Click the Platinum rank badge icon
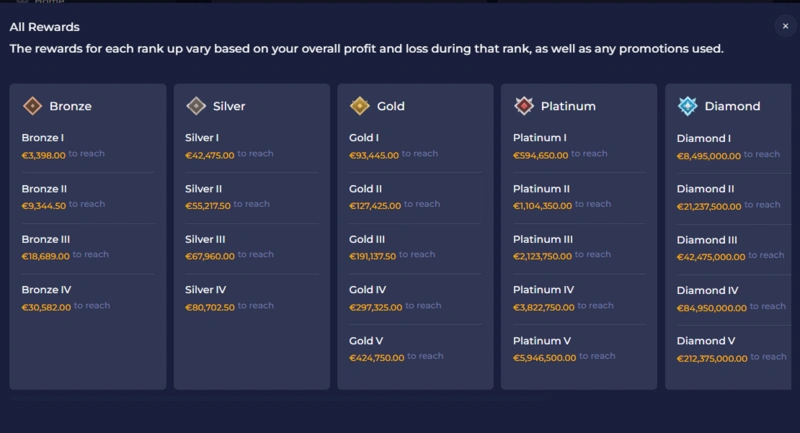This screenshot has height=433, width=800. coord(524,106)
